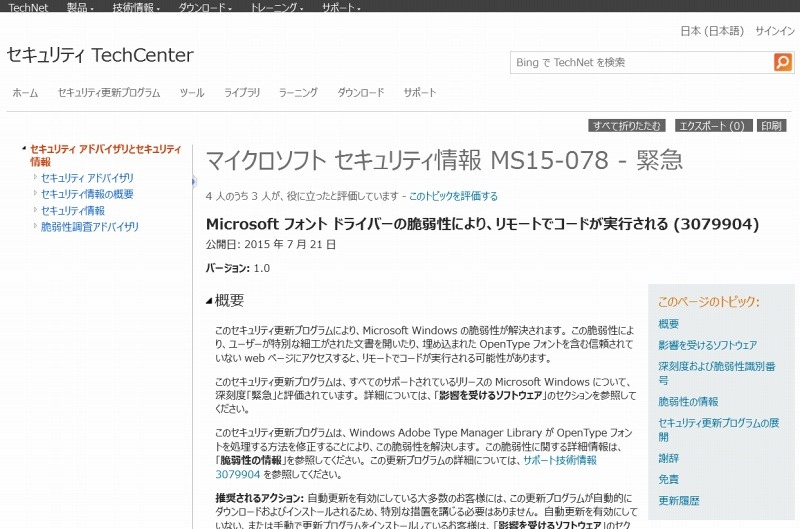Open the 技術情報 dropdown menu
The height and width of the screenshot is (529, 800).
[x=136, y=7]
